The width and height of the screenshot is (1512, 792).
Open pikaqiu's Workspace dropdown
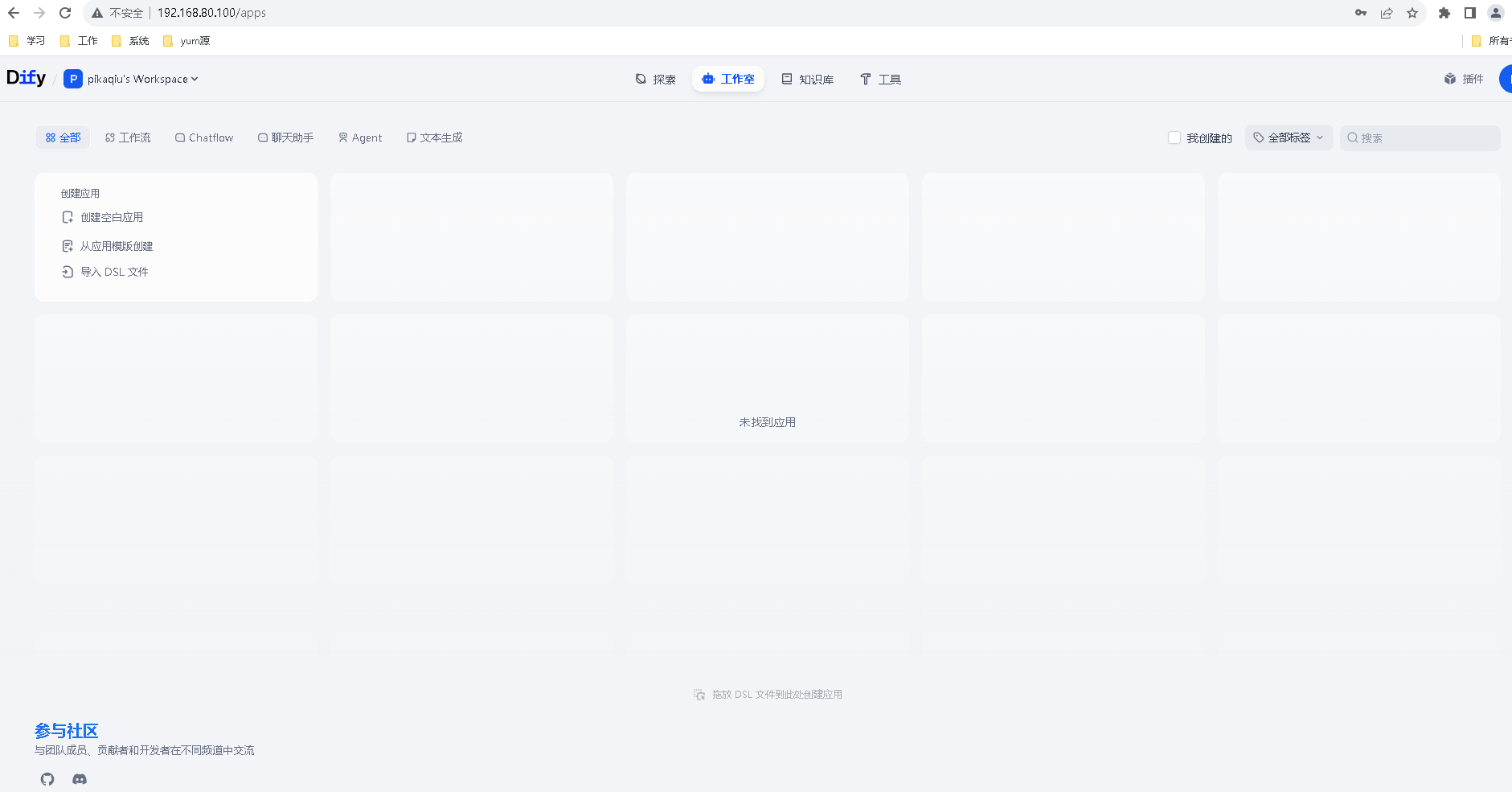click(142, 79)
